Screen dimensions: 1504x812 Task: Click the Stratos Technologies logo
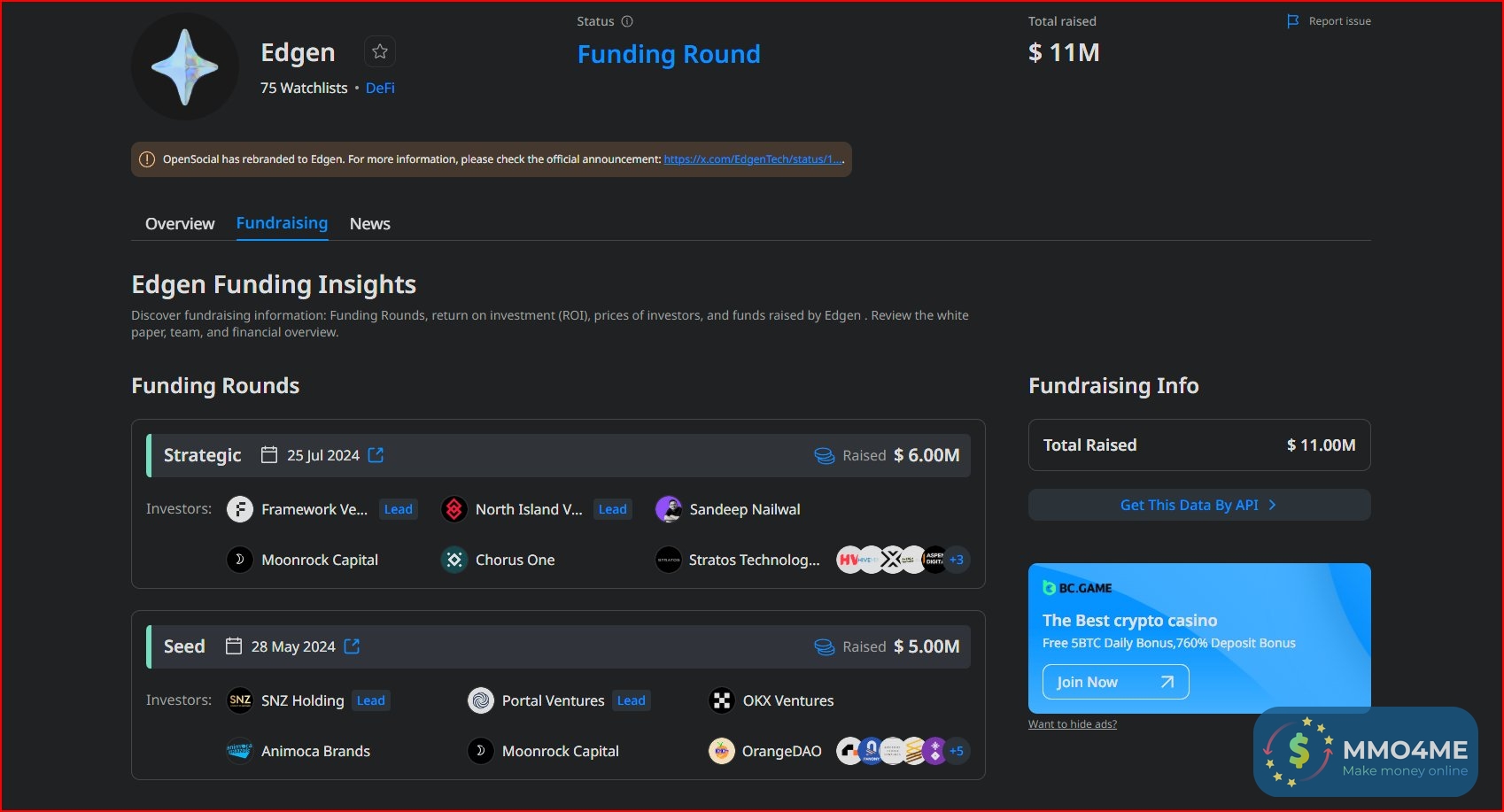(x=669, y=560)
